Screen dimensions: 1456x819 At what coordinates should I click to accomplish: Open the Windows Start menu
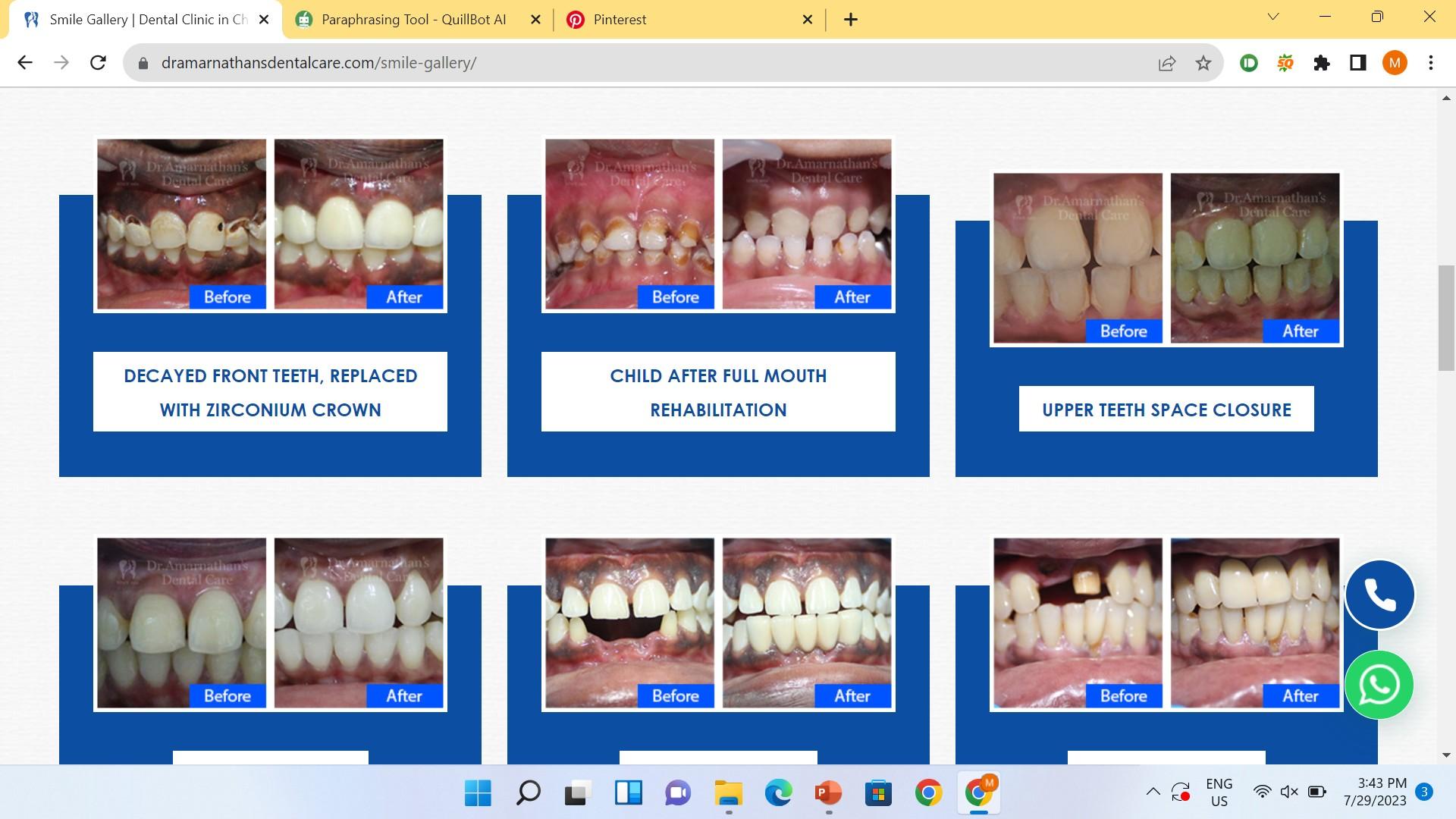click(478, 793)
